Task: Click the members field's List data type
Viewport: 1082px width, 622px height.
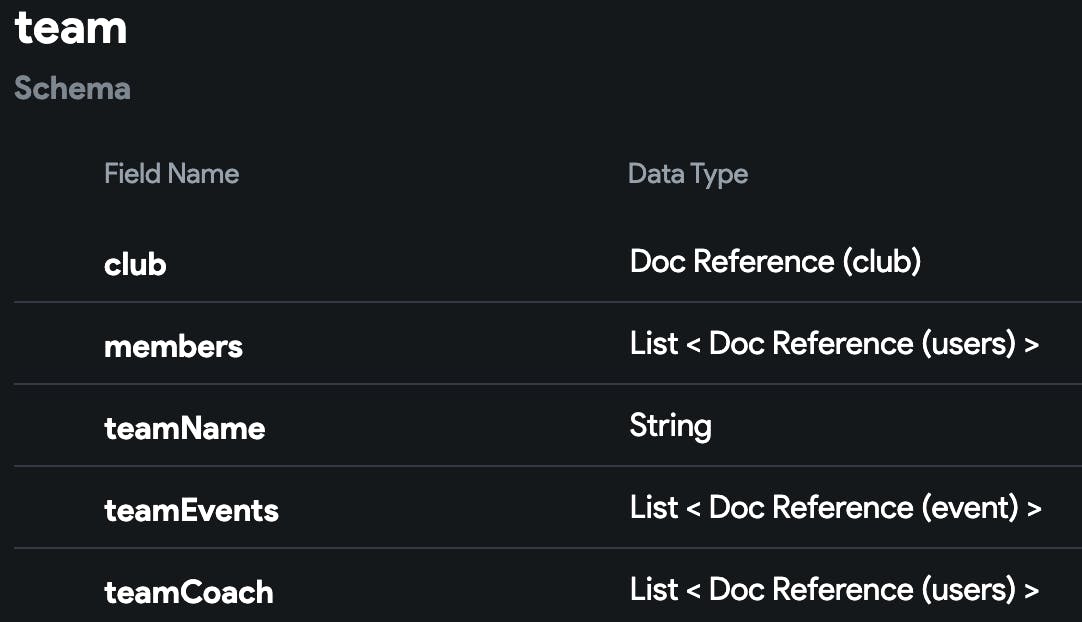Action: pos(834,344)
